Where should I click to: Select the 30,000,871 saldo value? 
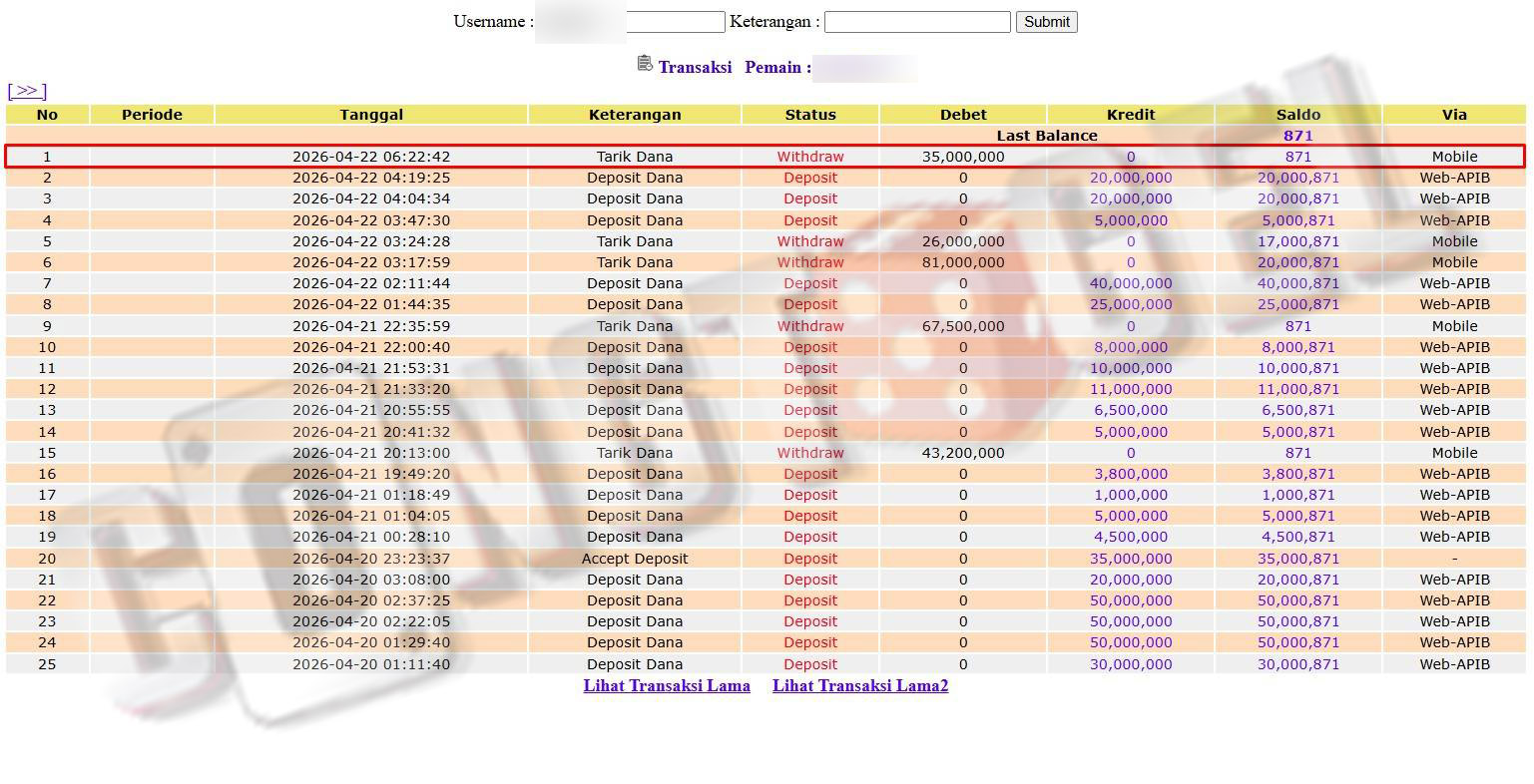tap(1298, 664)
